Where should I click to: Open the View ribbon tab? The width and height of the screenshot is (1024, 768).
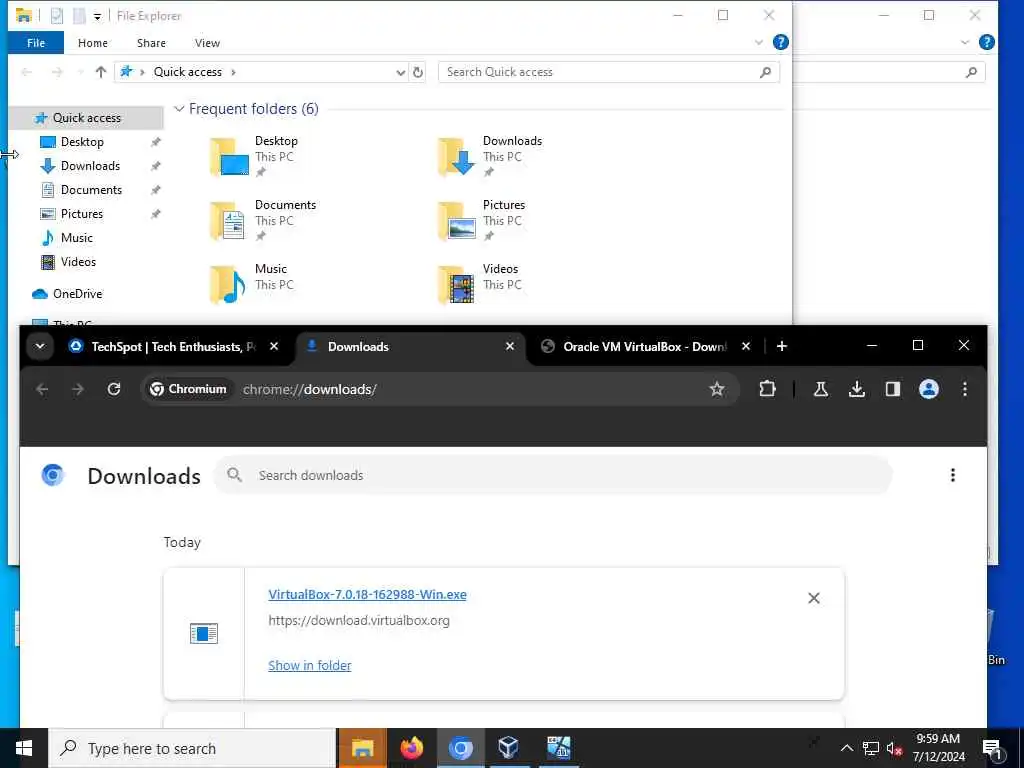pyautogui.click(x=207, y=43)
